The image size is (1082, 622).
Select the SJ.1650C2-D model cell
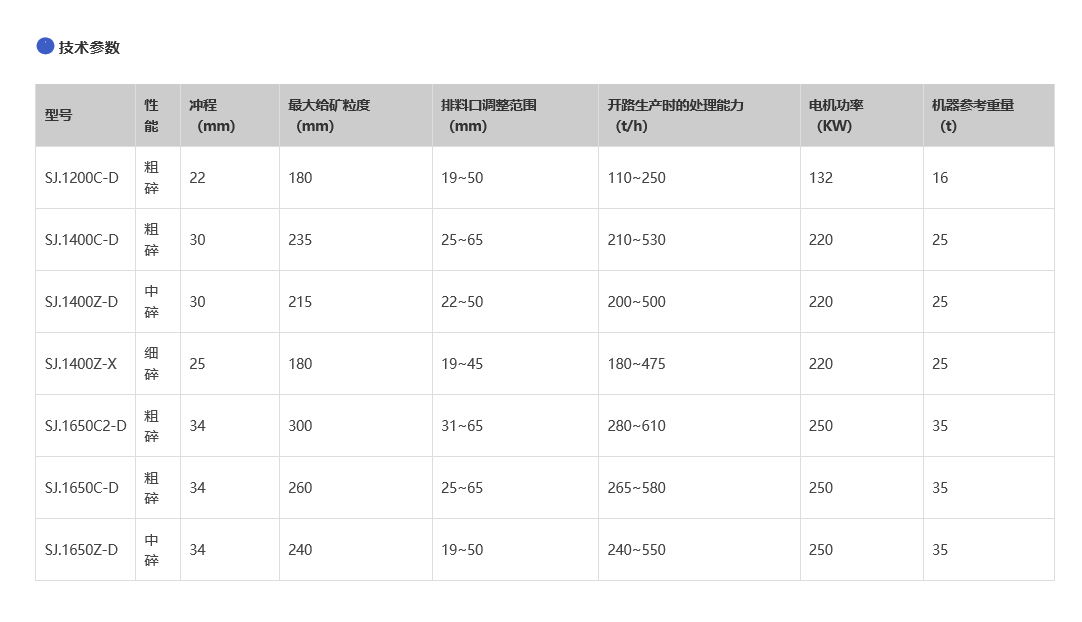(x=85, y=426)
